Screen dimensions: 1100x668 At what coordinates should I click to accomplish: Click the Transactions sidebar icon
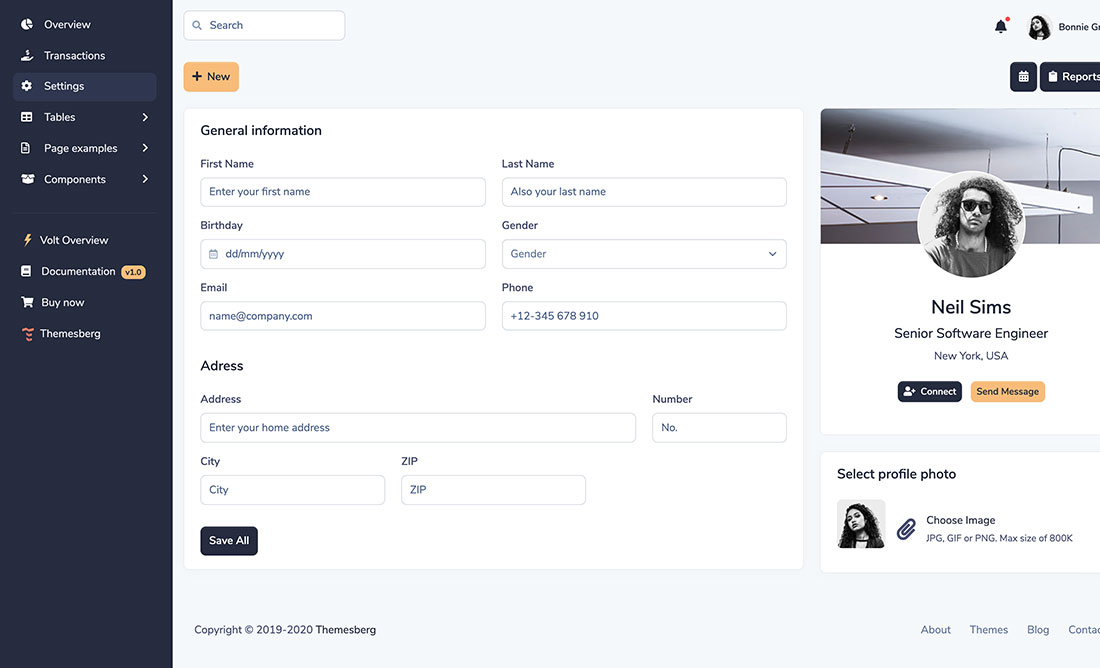click(x=26, y=55)
